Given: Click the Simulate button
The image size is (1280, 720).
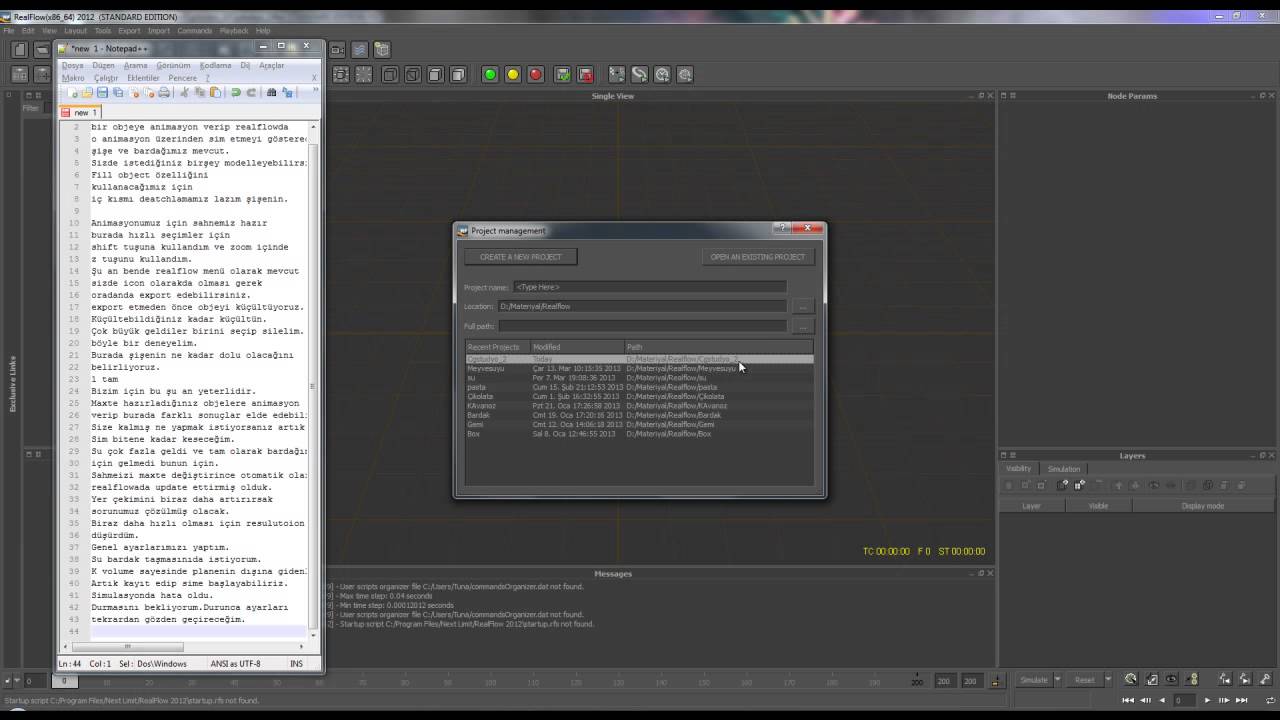Looking at the screenshot, I should (1034, 680).
